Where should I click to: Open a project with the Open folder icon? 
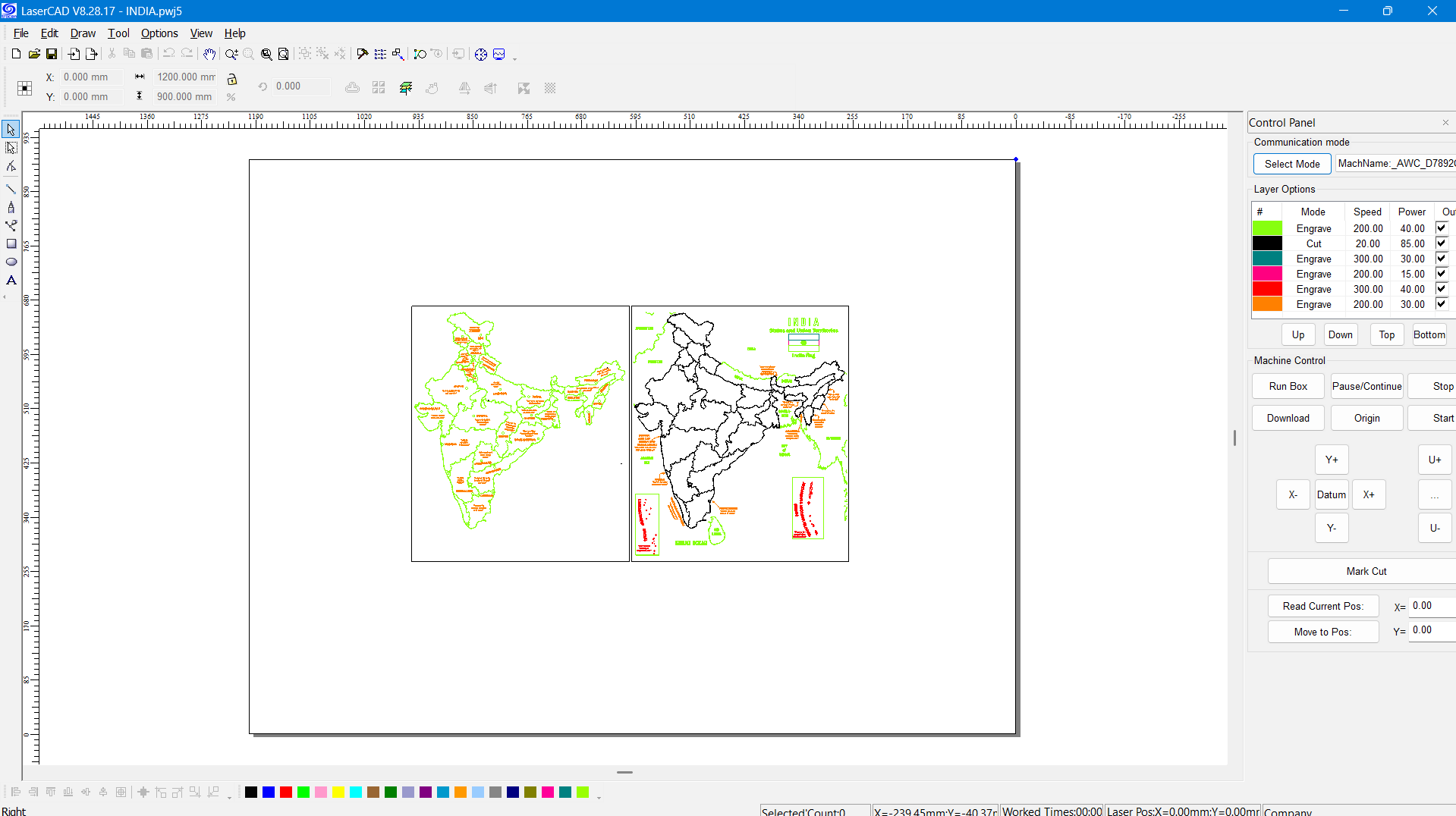pyautogui.click(x=34, y=54)
